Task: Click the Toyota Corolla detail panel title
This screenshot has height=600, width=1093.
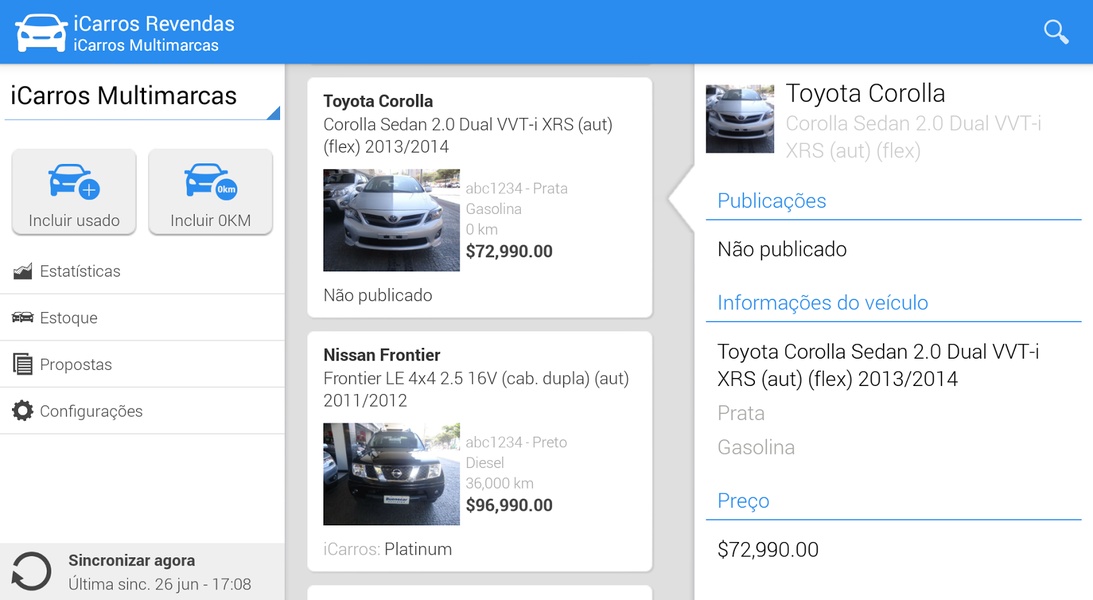Action: pyautogui.click(x=865, y=93)
